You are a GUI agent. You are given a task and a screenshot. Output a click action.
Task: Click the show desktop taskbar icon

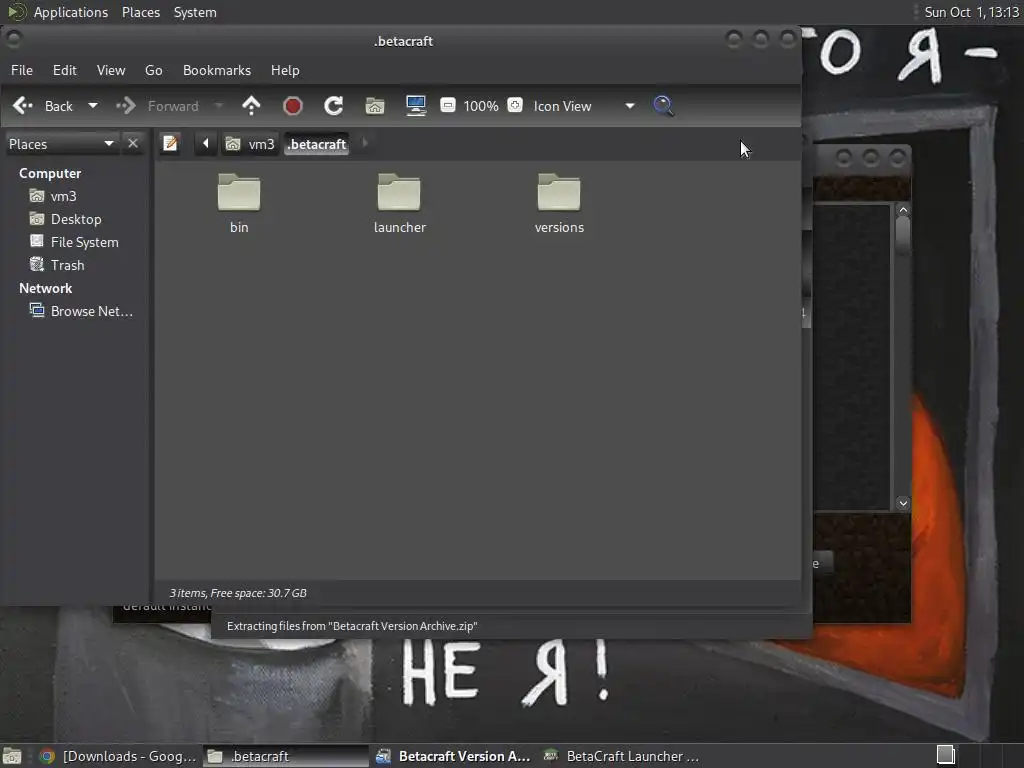click(12, 756)
